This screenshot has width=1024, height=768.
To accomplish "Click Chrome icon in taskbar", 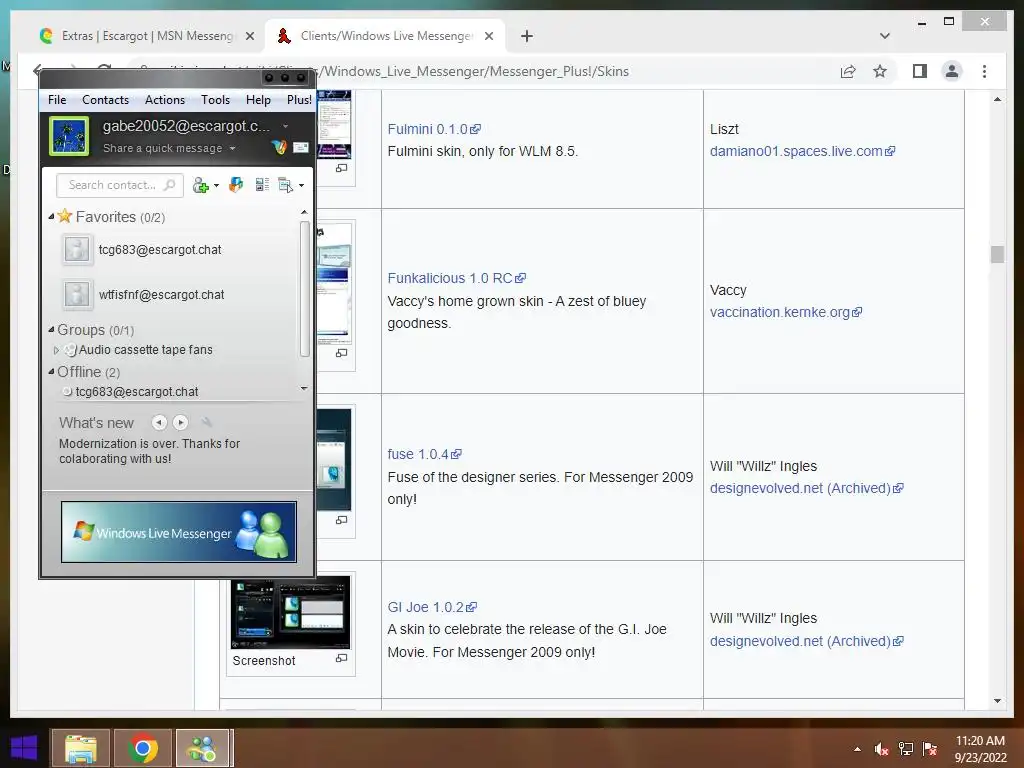I will coord(143,748).
